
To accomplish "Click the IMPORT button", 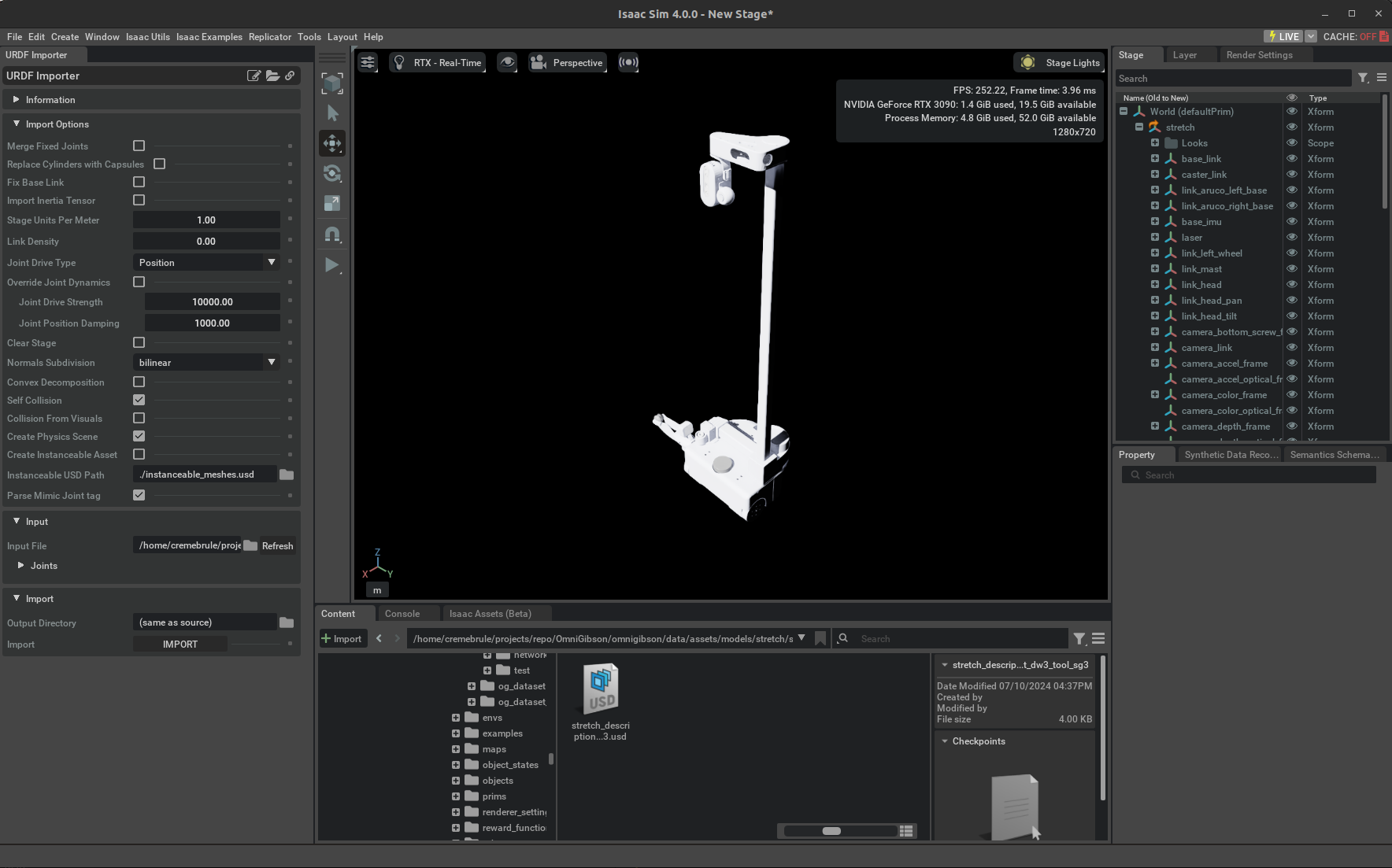I will (180, 644).
